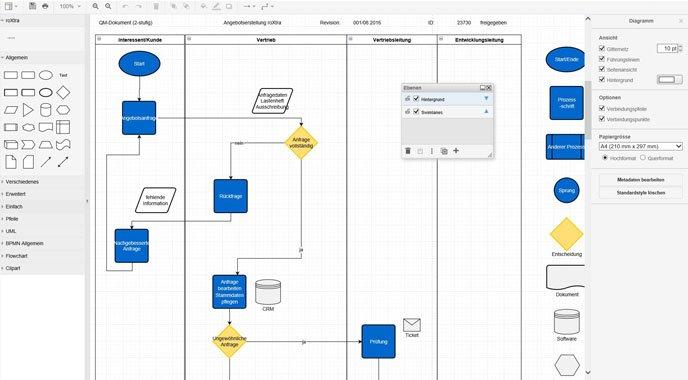
Task: Add a new layer with plus icon
Action: [x=456, y=151]
